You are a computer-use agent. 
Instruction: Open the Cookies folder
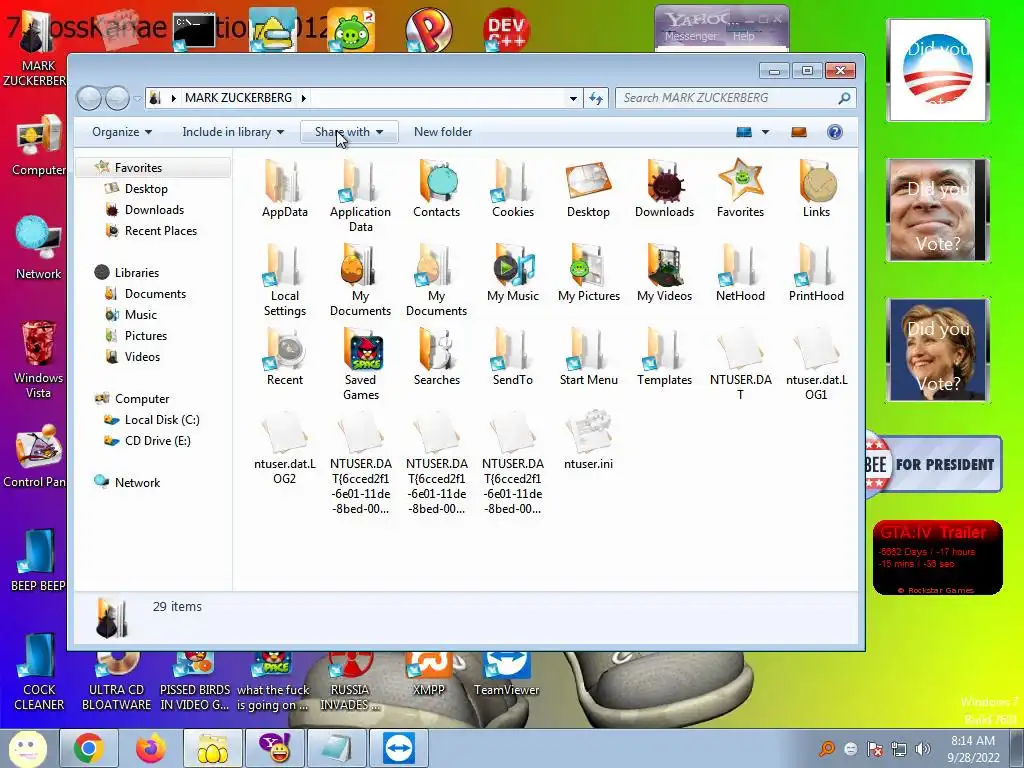point(513,189)
